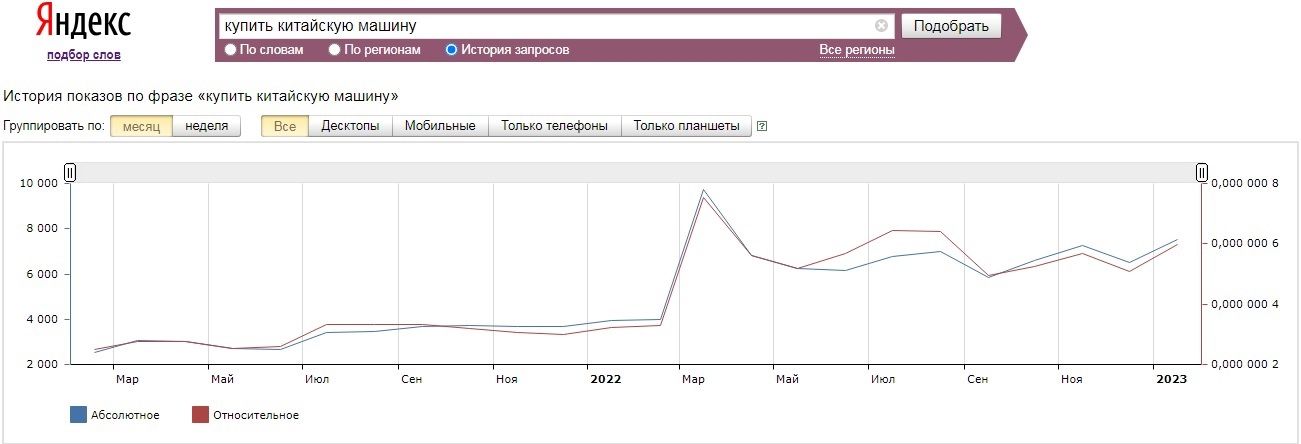
Task: Switch to the "Десктопы" tab
Action: coord(350,126)
